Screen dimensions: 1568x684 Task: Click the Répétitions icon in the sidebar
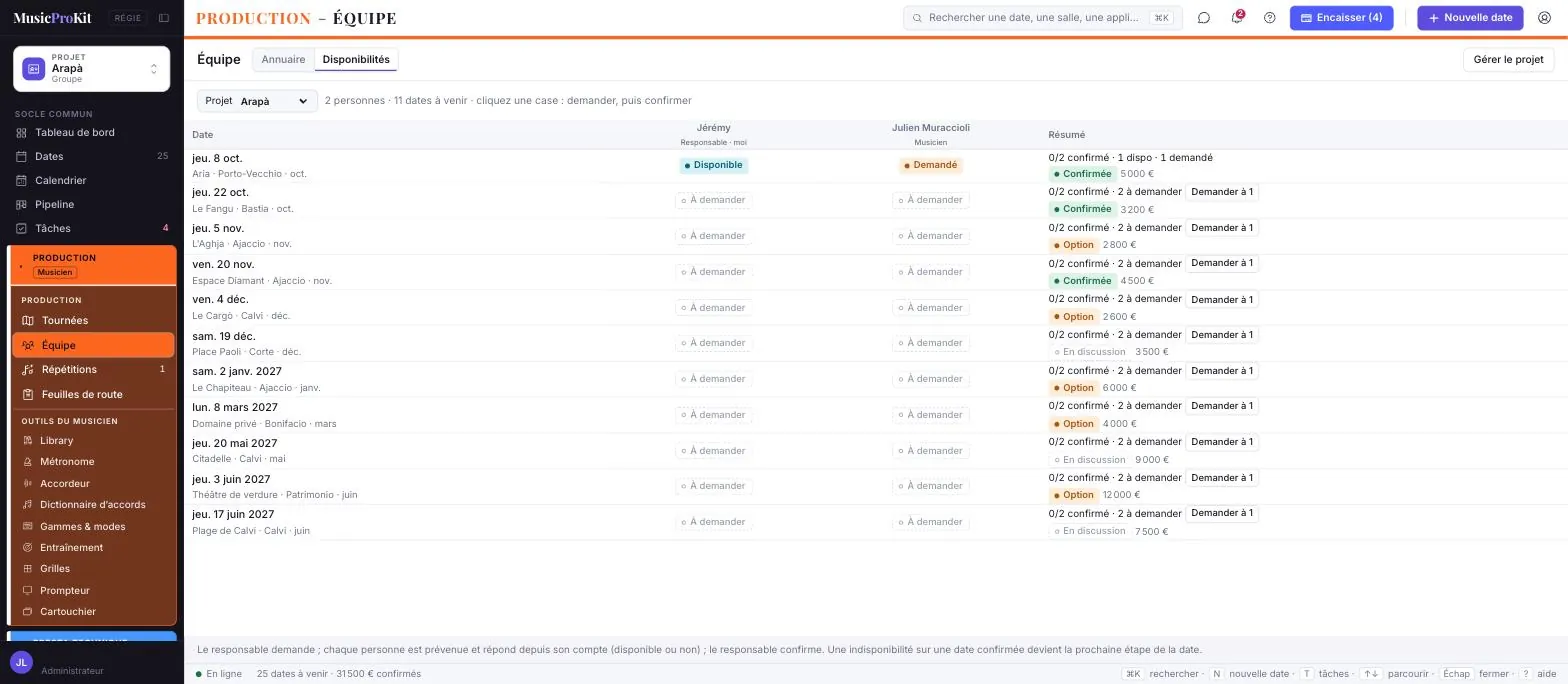pos(28,370)
